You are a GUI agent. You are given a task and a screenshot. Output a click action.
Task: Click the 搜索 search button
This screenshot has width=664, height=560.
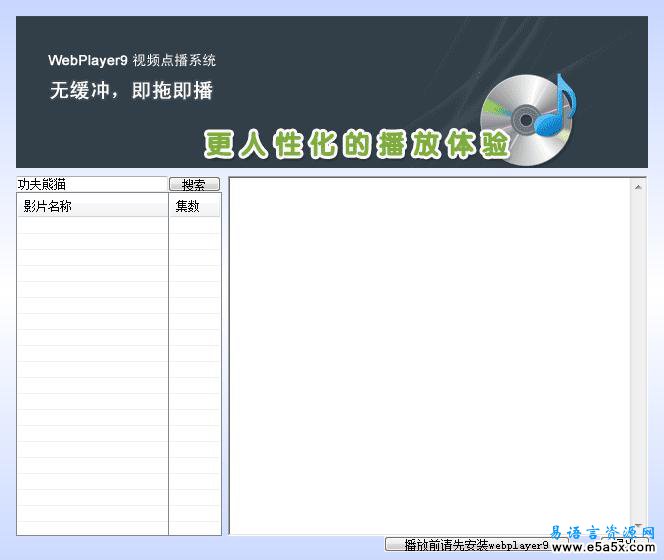click(194, 185)
